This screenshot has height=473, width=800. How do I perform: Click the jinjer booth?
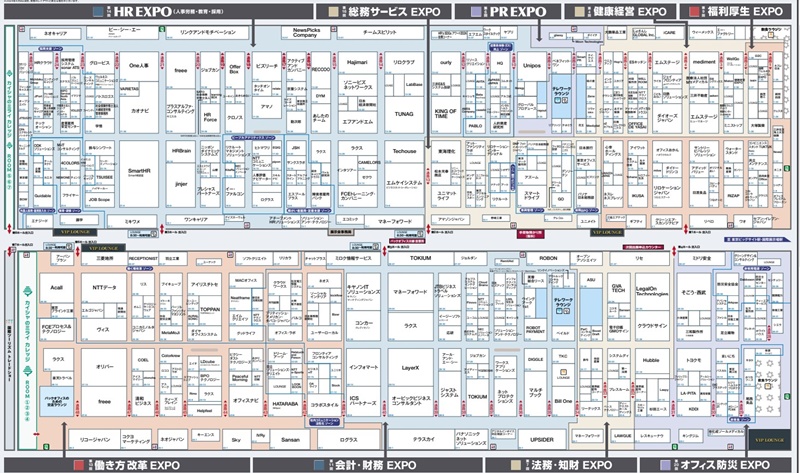coord(181,185)
